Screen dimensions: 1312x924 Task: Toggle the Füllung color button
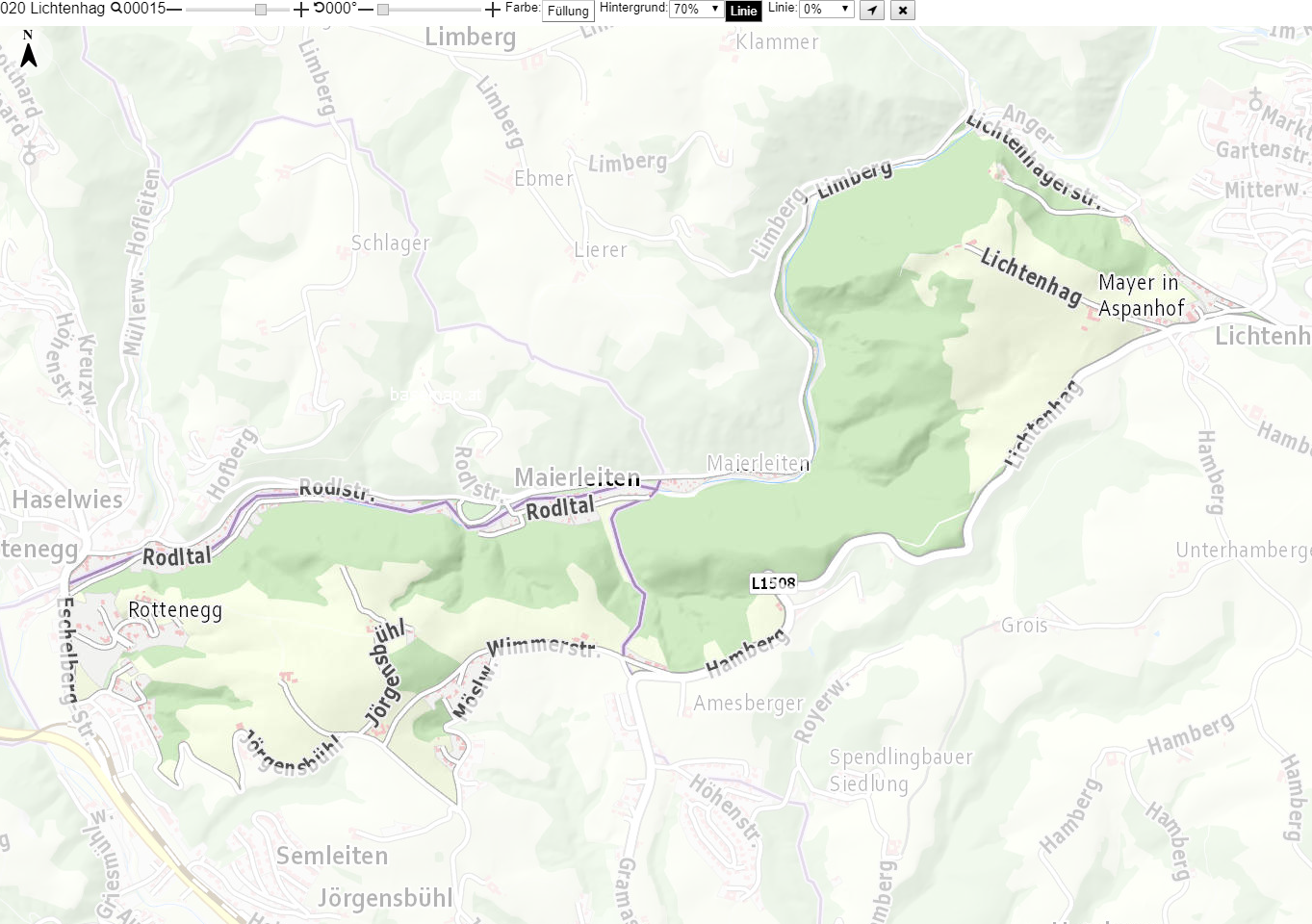(568, 11)
